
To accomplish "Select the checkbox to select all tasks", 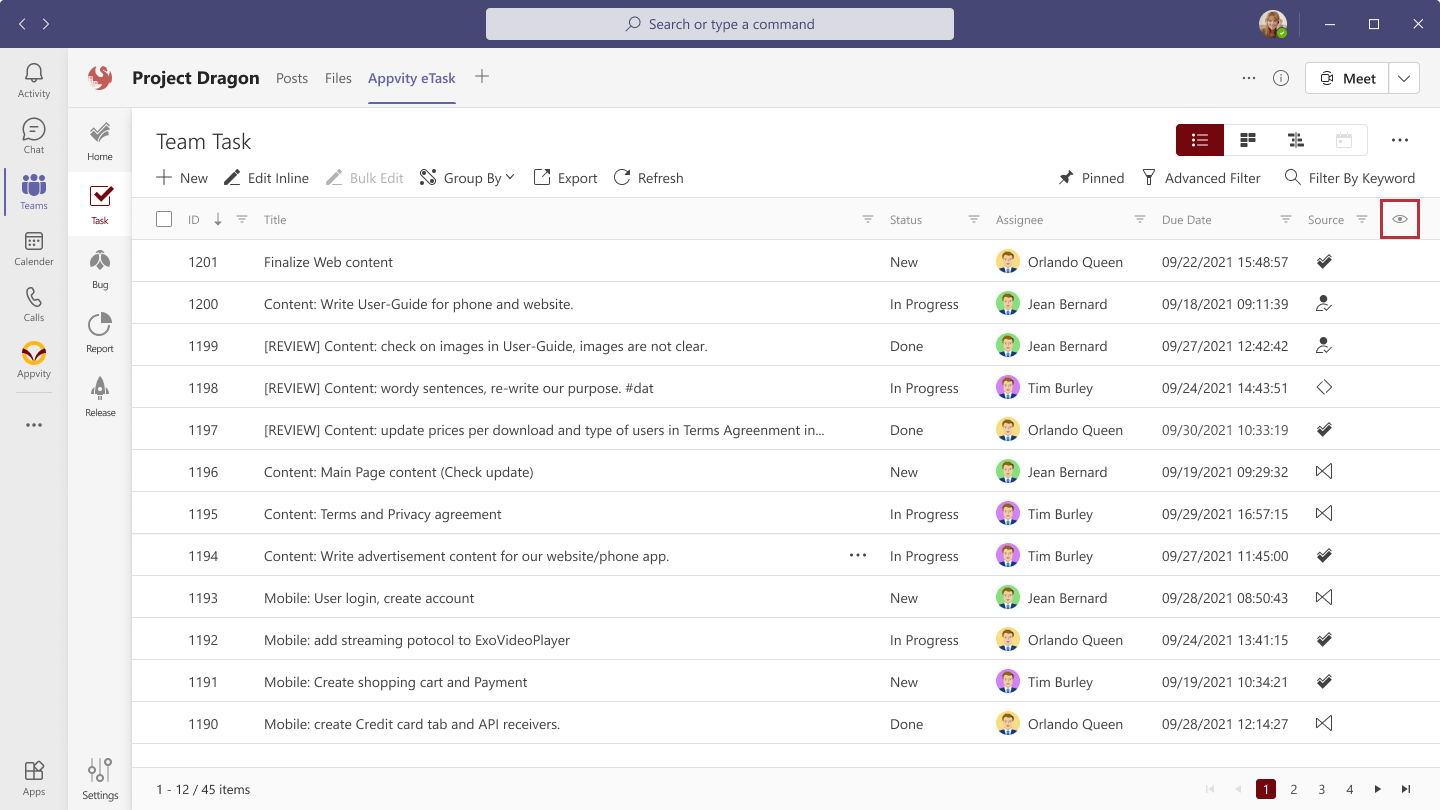I will pos(164,218).
